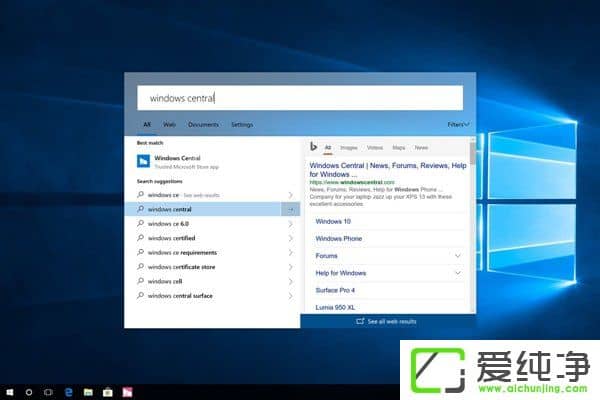Click the 'windows central' search input field
600x400 pixels.
pos(300,98)
